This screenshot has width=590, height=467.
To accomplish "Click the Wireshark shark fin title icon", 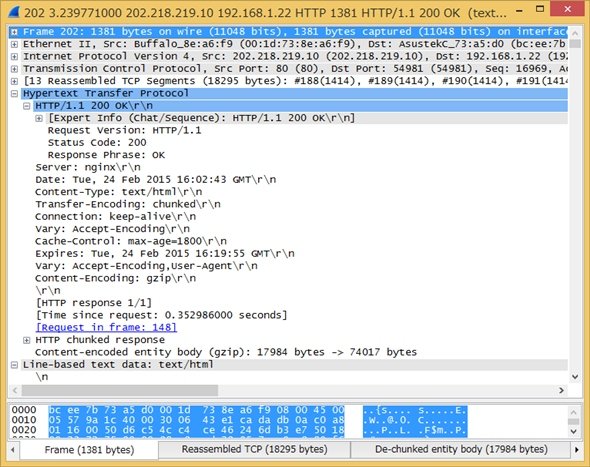I will pyautogui.click(x=14, y=12).
